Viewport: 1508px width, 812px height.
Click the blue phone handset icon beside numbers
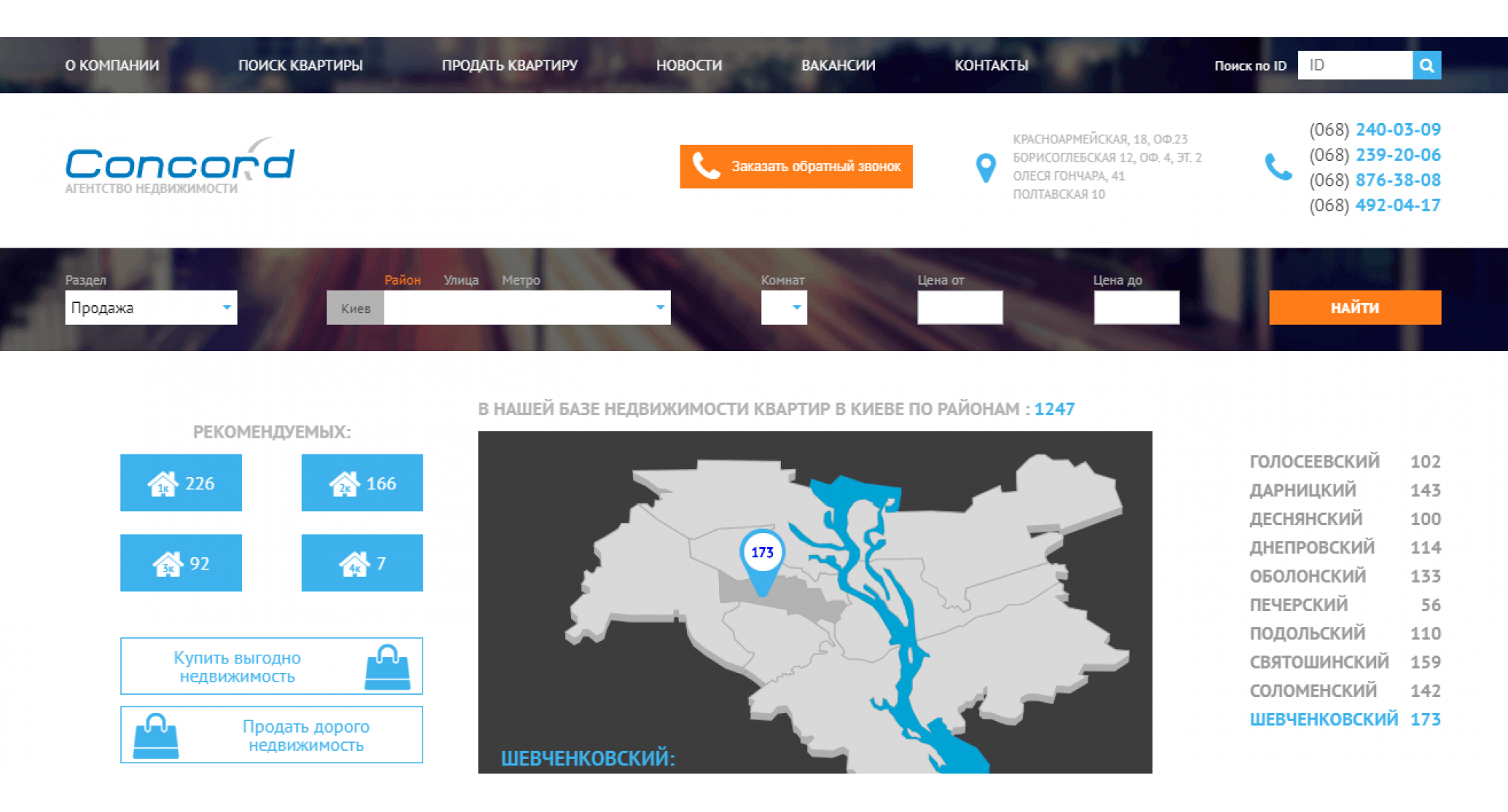[x=1278, y=167]
